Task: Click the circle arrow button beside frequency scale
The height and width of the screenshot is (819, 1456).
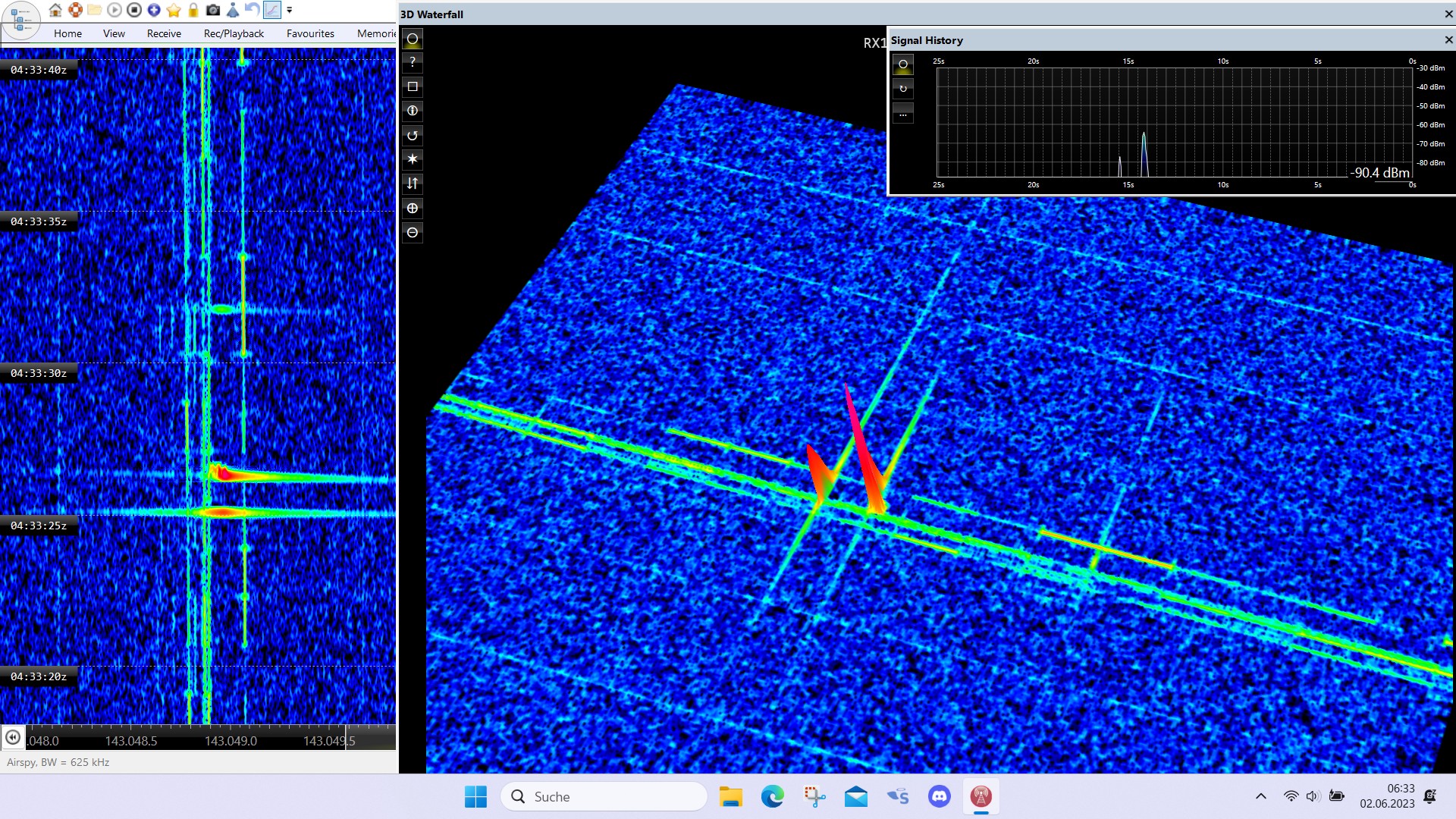Action: [x=13, y=737]
